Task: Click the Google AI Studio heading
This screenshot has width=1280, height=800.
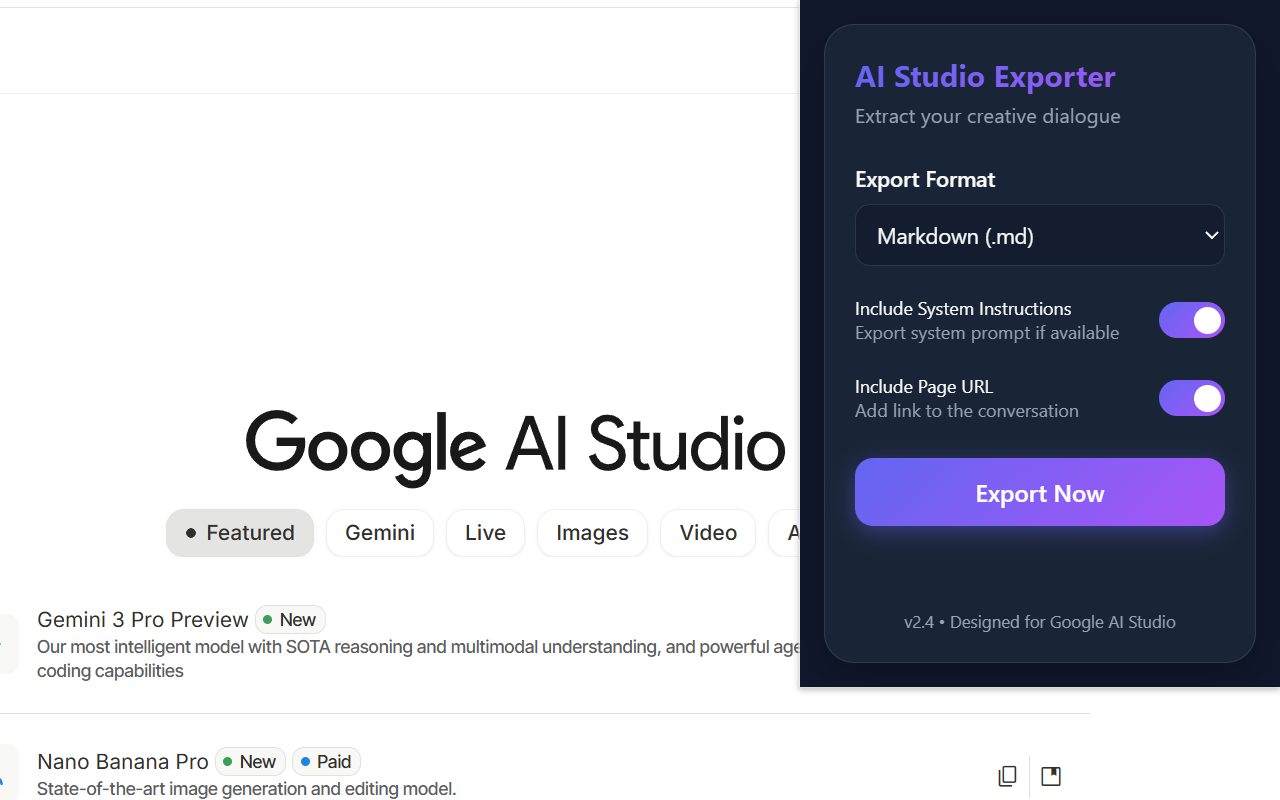Action: [x=516, y=446]
